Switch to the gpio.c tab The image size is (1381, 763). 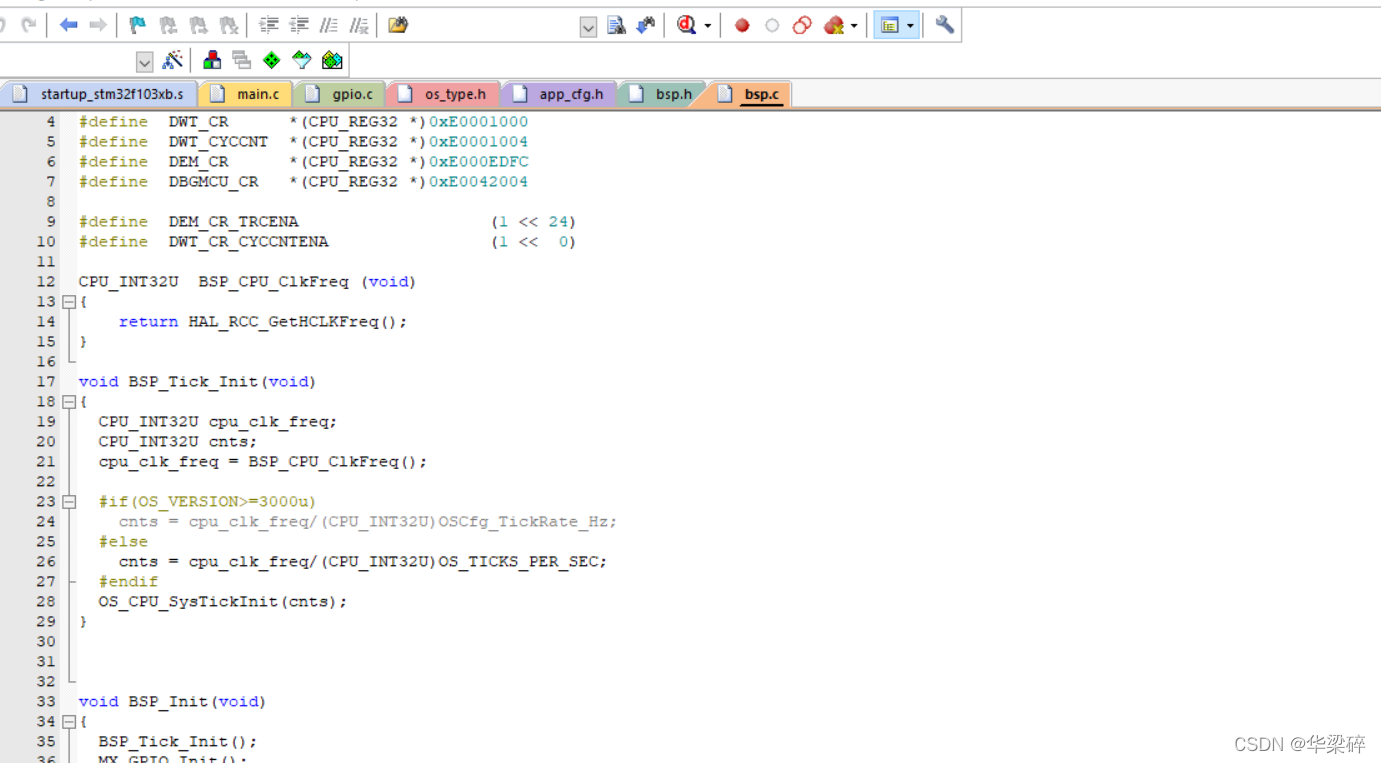[x=340, y=94]
